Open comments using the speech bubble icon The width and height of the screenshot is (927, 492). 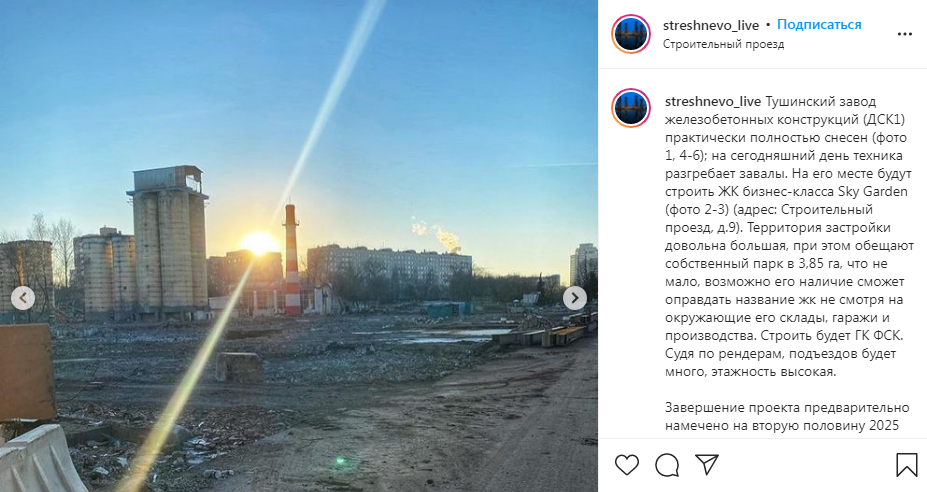click(667, 465)
